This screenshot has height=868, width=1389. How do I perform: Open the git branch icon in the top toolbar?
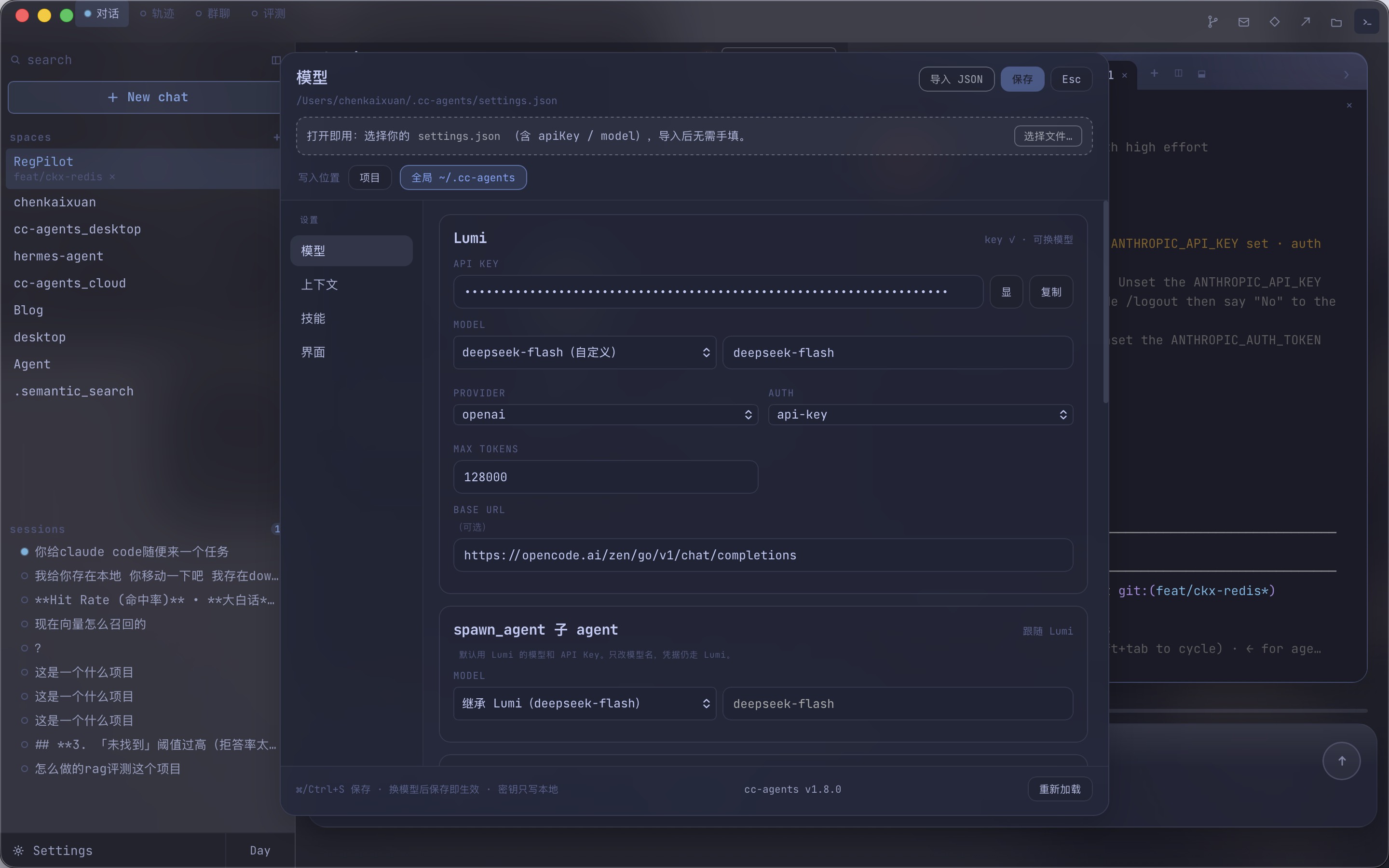click(x=1212, y=22)
